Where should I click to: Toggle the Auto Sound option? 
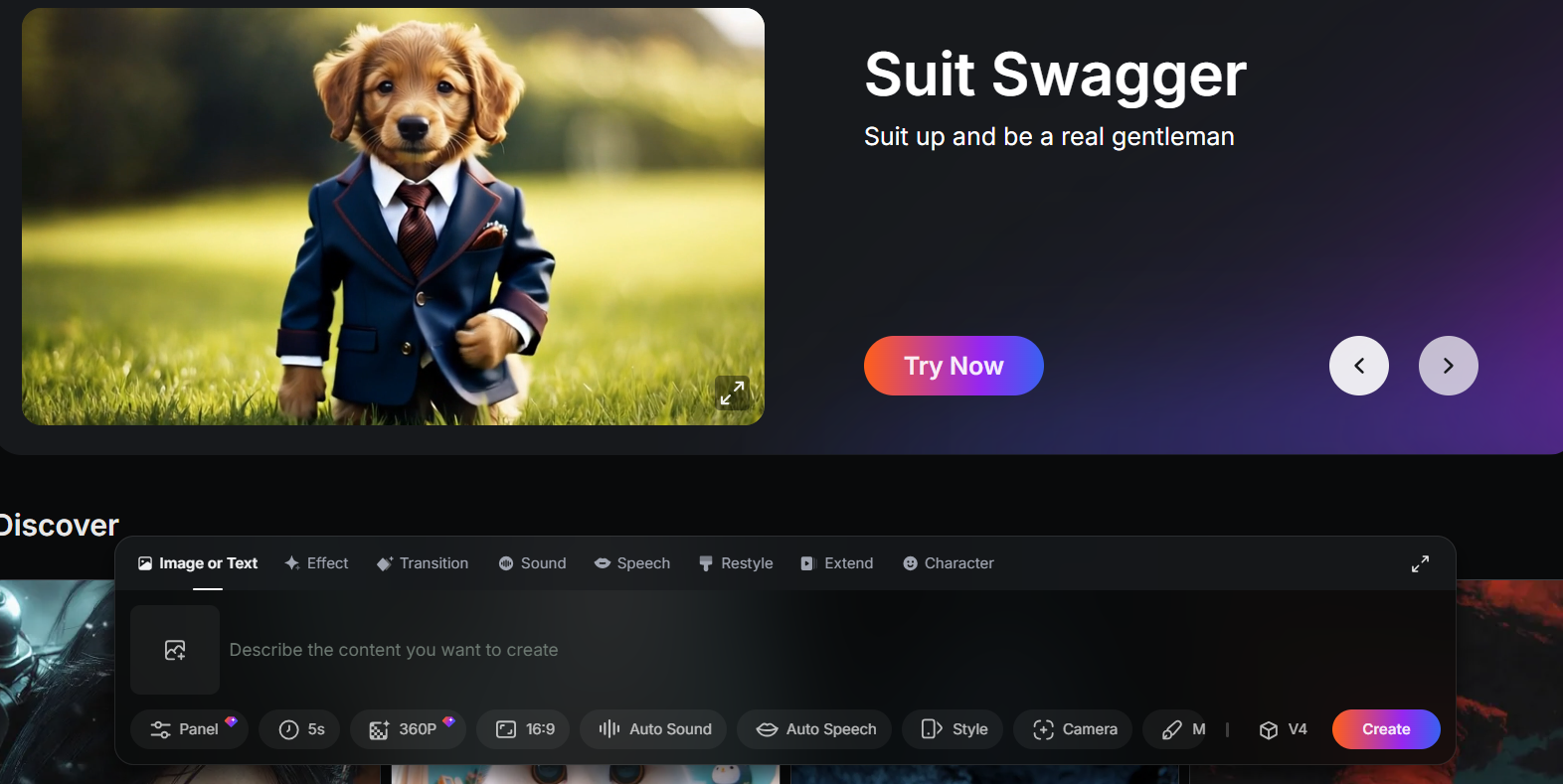pyautogui.click(x=653, y=729)
